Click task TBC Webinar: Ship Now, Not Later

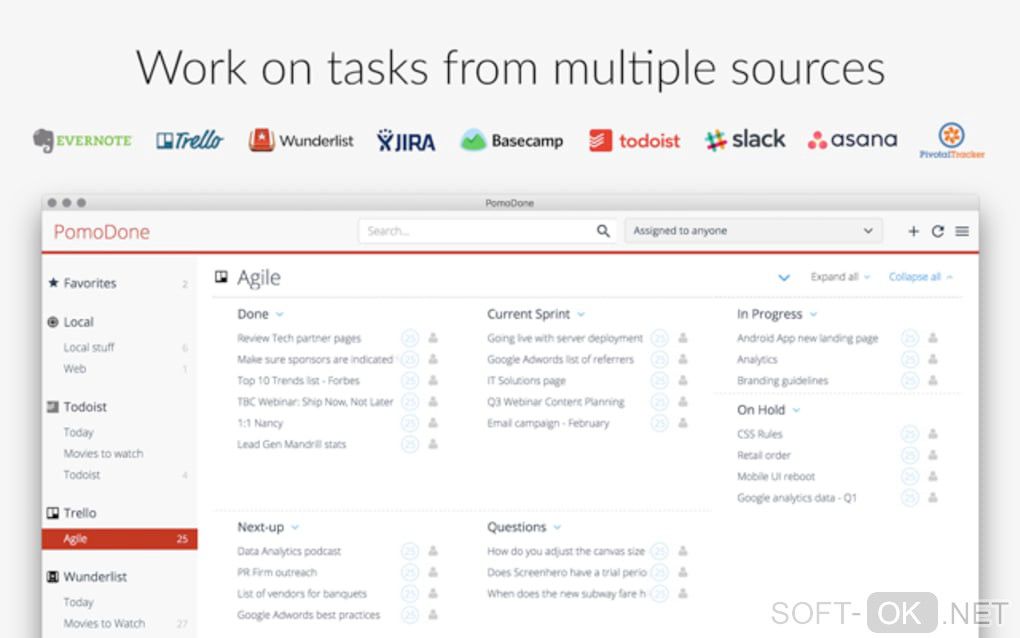coord(315,402)
